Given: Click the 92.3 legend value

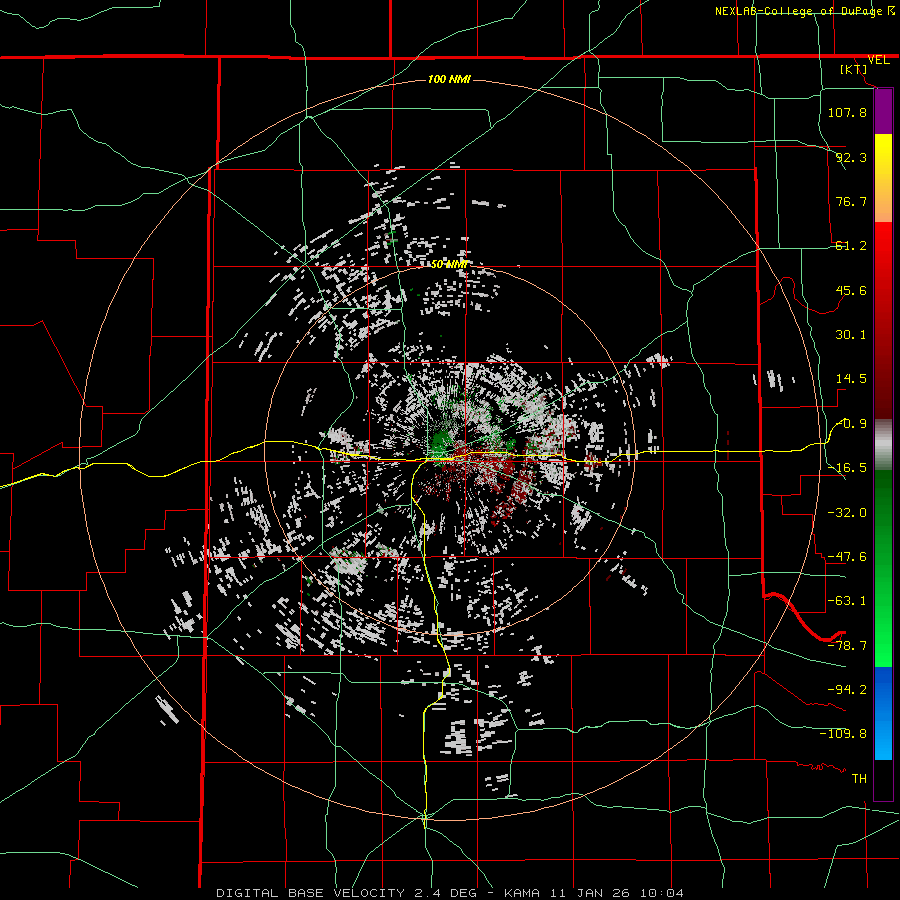Looking at the screenshot, I should click(x=851, y=157).
